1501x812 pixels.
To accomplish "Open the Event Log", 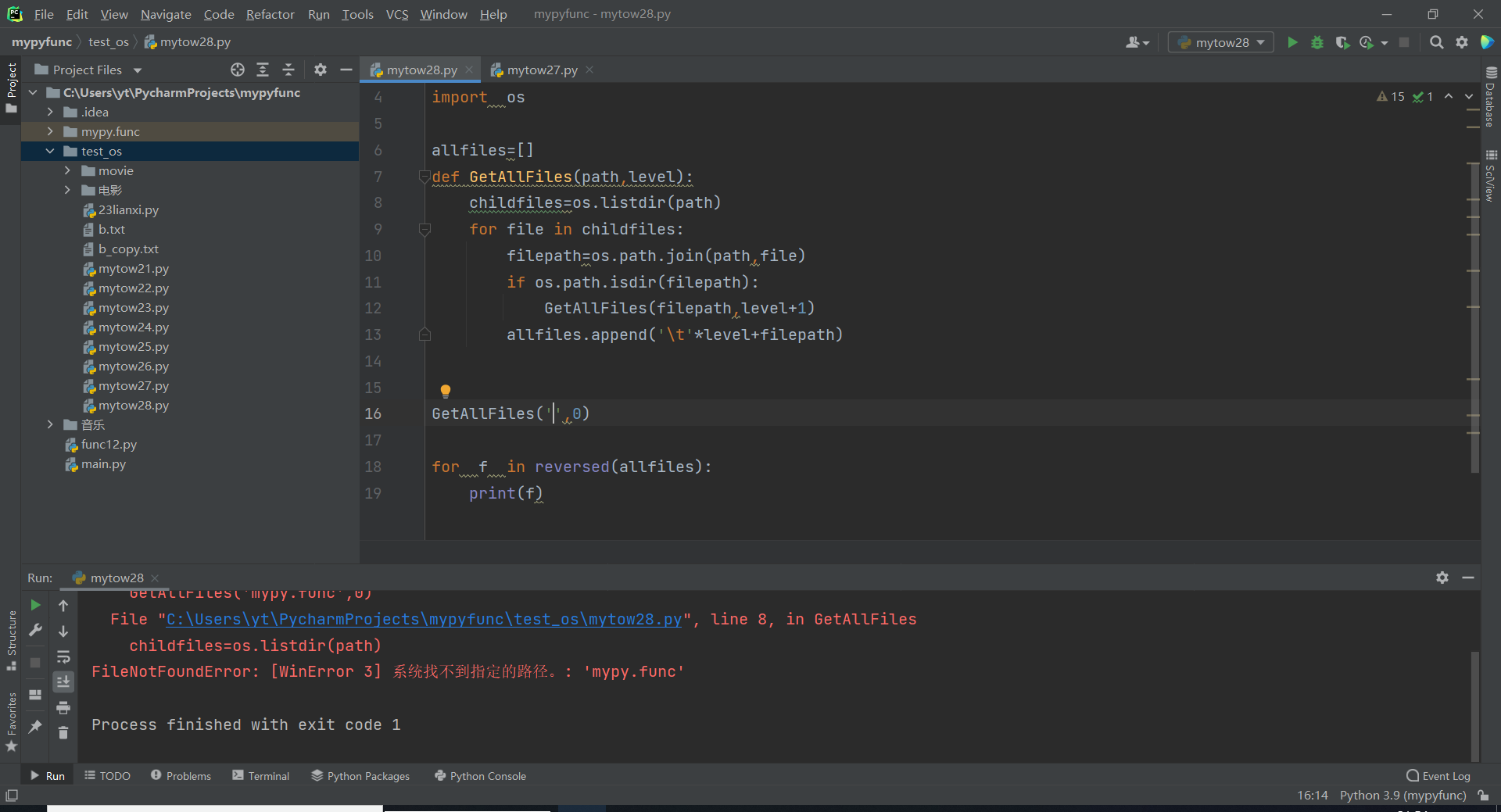I will pyautogui.click(x=1438, y=776).
